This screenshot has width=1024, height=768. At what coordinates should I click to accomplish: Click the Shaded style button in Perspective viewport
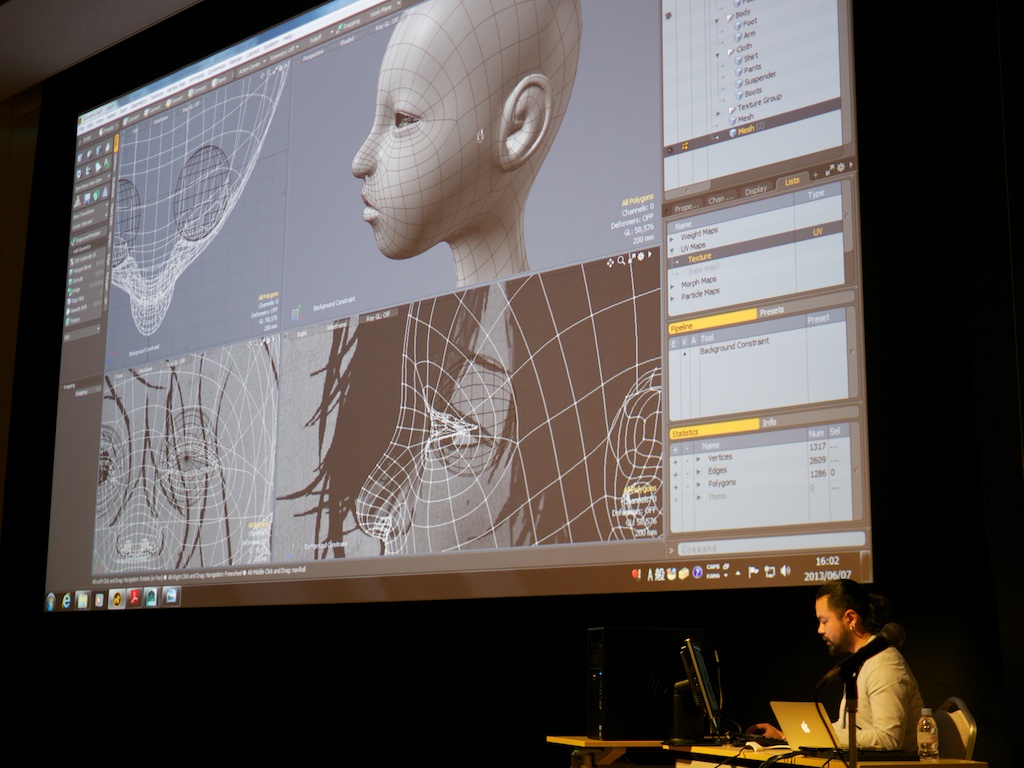(347, 40)
